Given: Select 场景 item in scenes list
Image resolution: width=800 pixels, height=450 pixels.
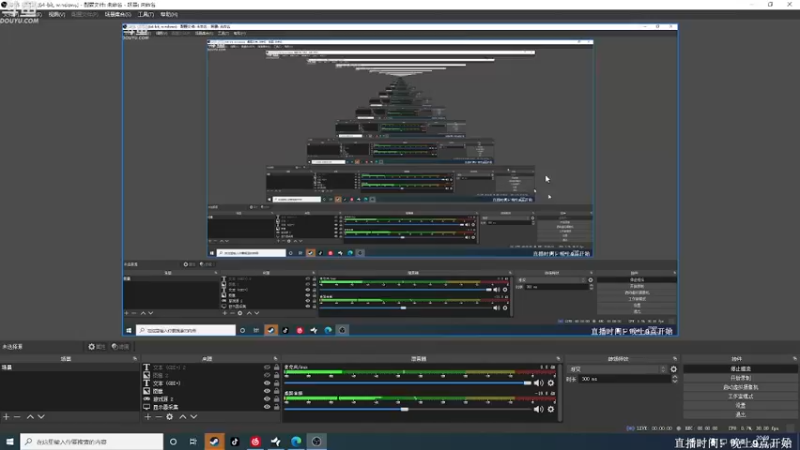Looking at the screenshot, I should (x=69, y=367).
